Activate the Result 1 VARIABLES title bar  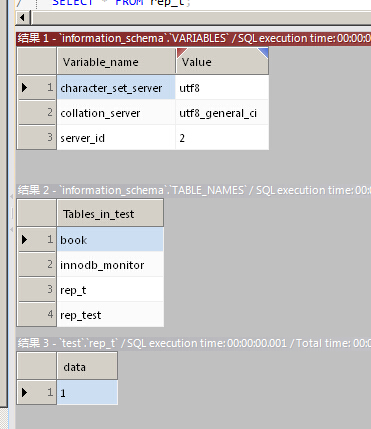193,38
